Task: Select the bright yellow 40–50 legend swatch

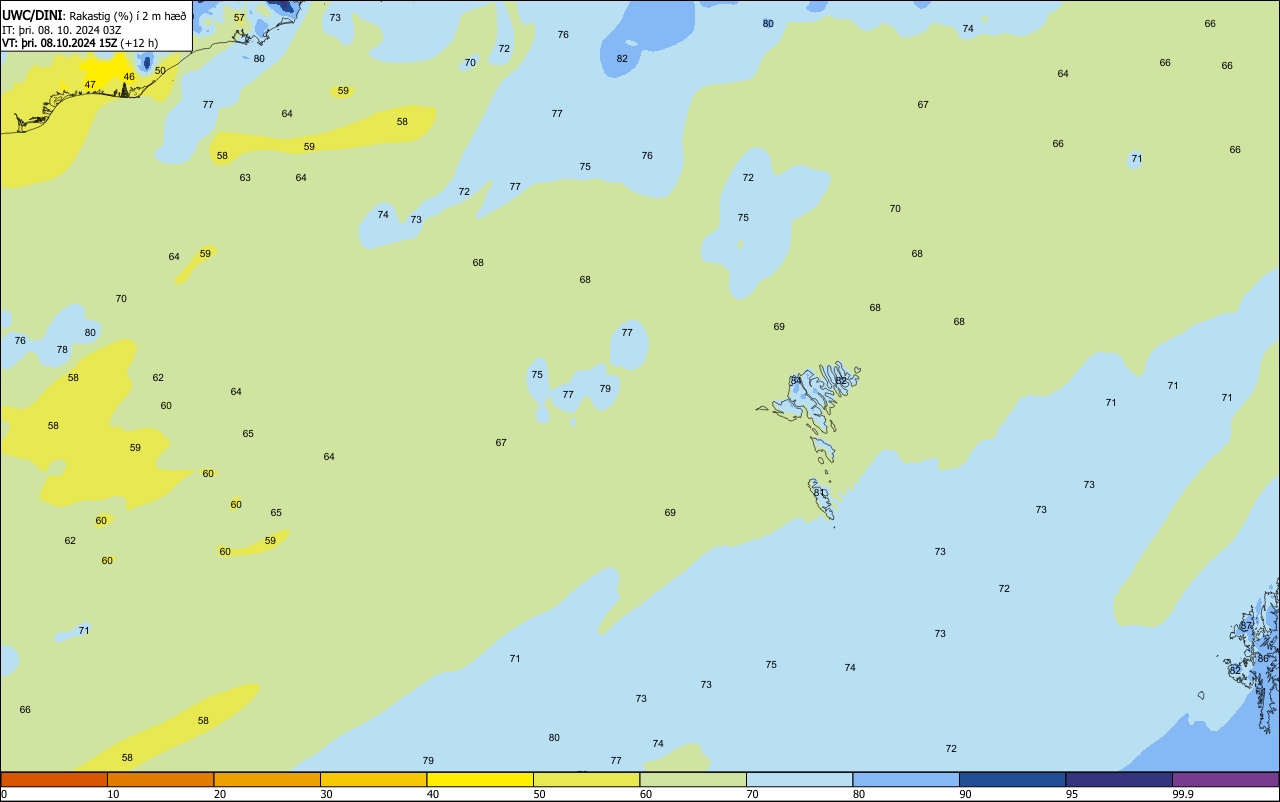Action: 480,779
